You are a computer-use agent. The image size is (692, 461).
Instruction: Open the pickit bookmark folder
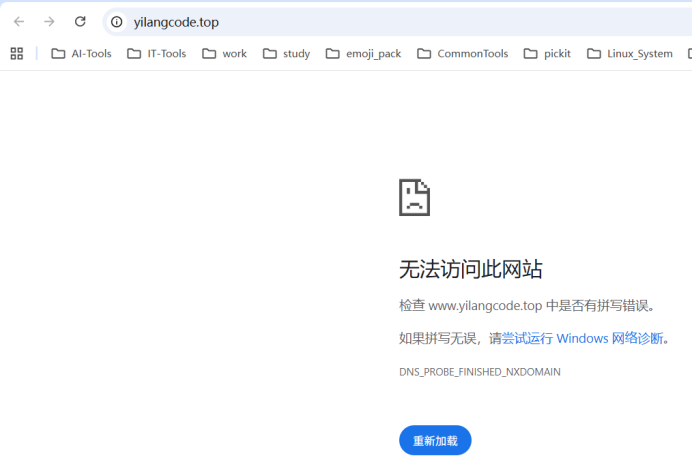coord(547,53)
